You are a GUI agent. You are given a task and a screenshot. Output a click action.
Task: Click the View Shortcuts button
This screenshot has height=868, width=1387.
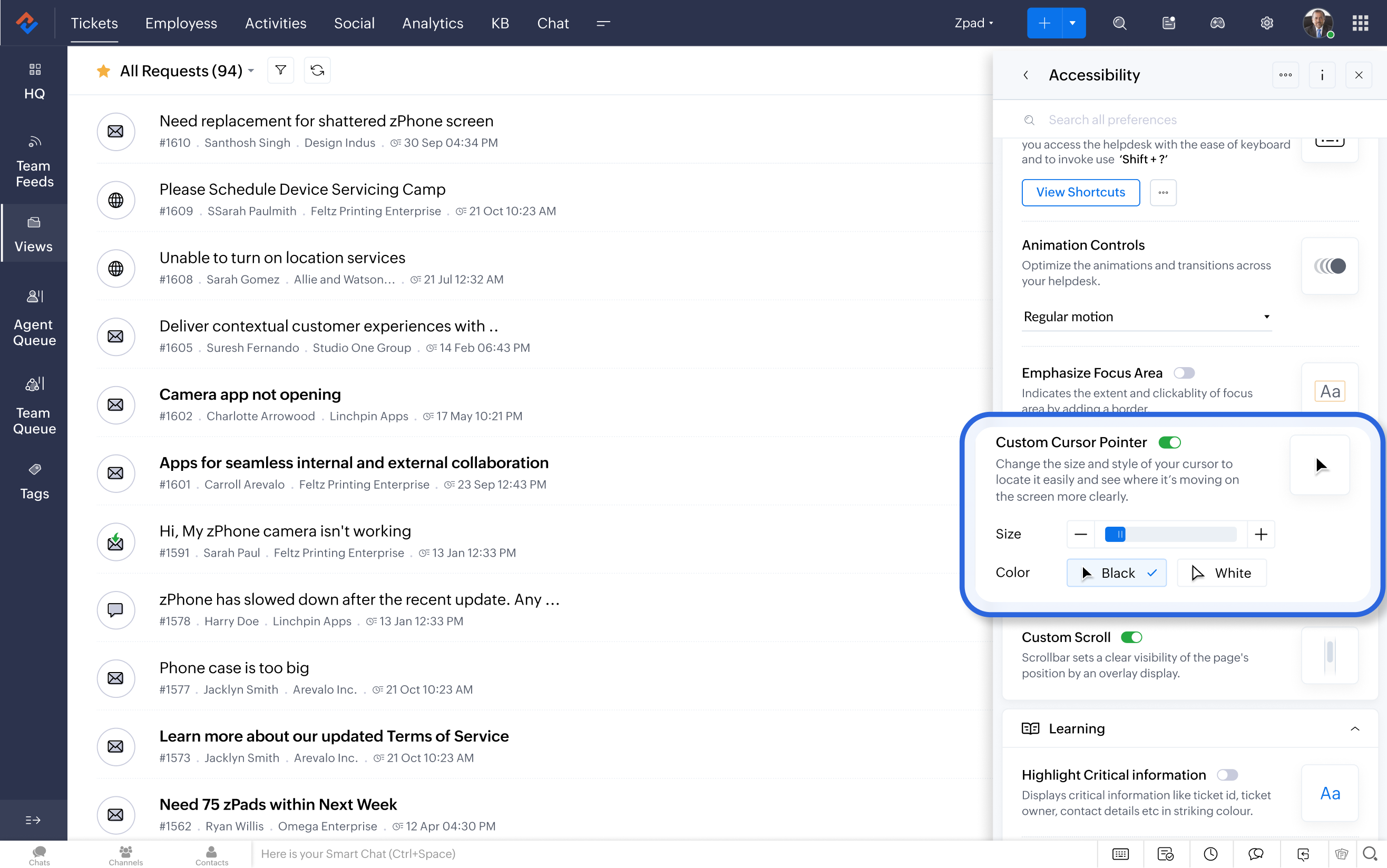1080,192
